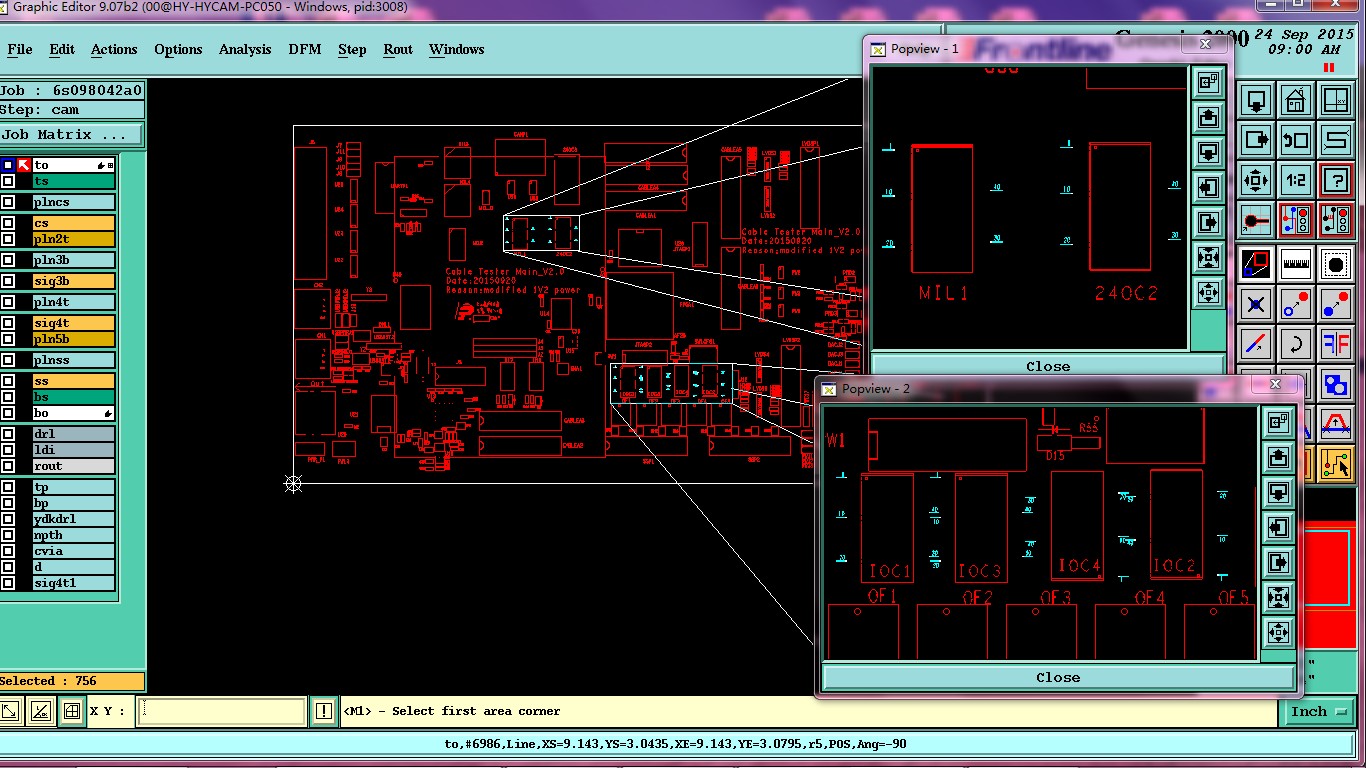Select the layer named pln5b
The width and height of the screenshot is (1366, 768).
pyautogui.click(x=72, y=339)
